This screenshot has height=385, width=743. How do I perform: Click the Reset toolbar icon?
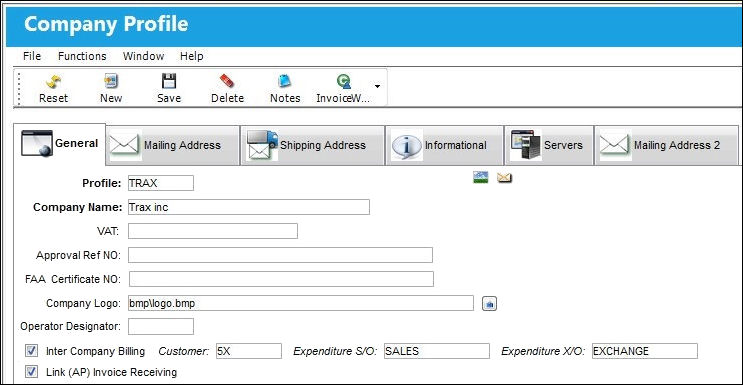pos(53,88)
